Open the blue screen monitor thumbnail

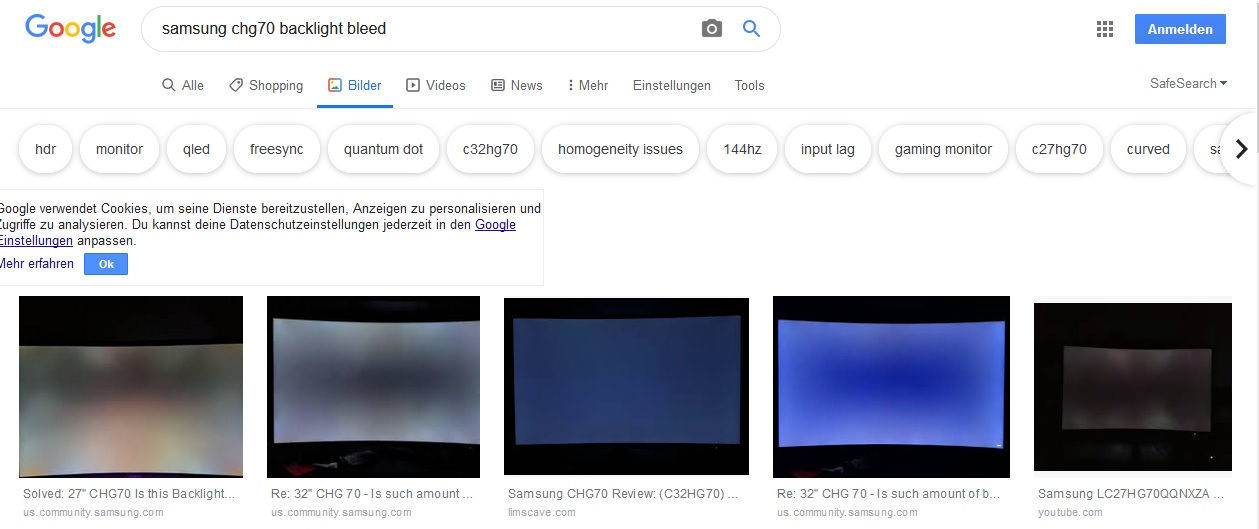[x=891, y=386]
